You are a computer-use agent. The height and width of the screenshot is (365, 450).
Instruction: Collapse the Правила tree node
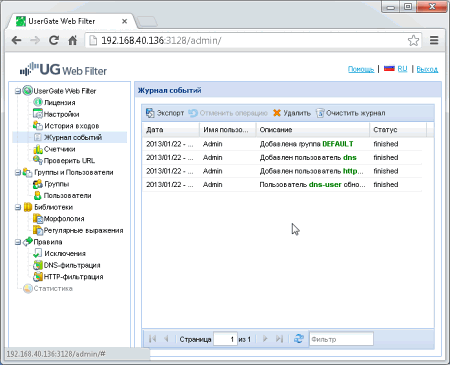coord(18,242)
